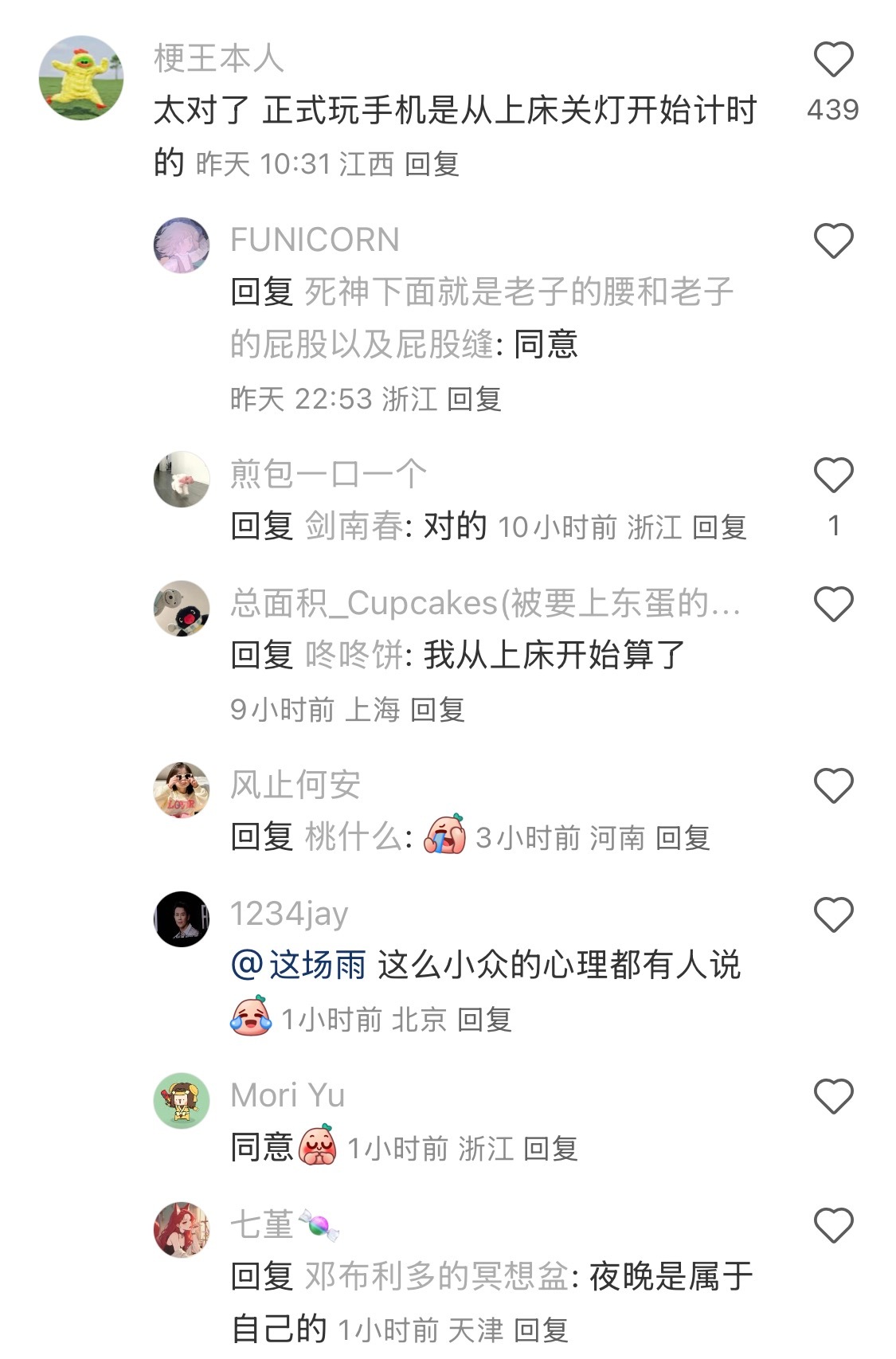Like FUNICORN's reply with the heart

[833, 241]
